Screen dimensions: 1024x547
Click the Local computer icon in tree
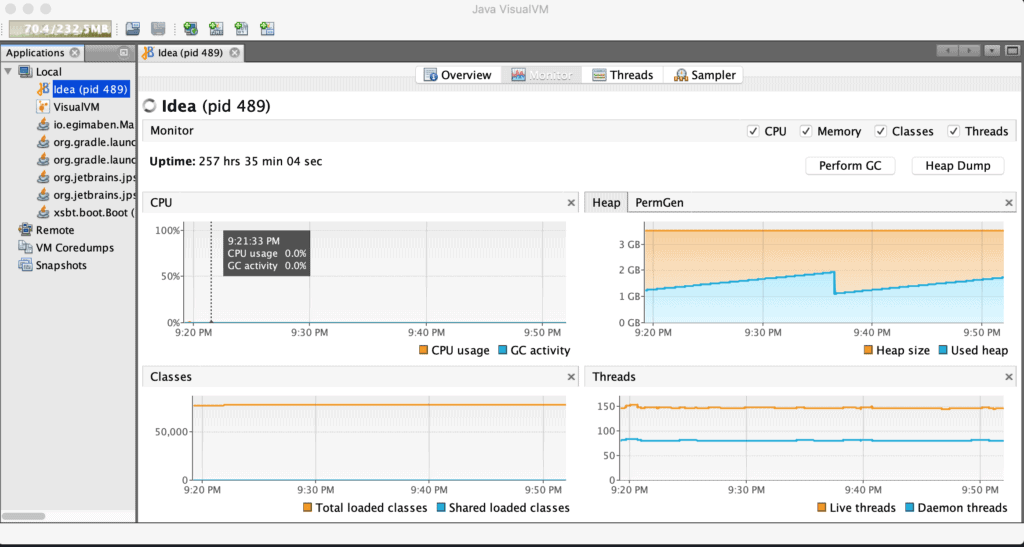click(25, 72)
